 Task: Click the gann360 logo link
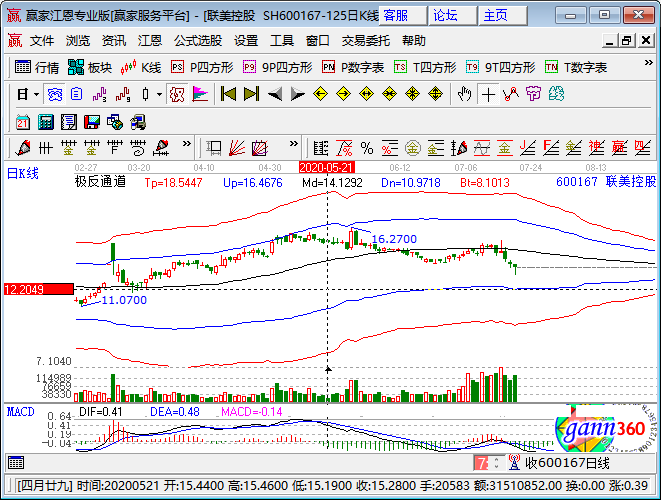(605, 430)
